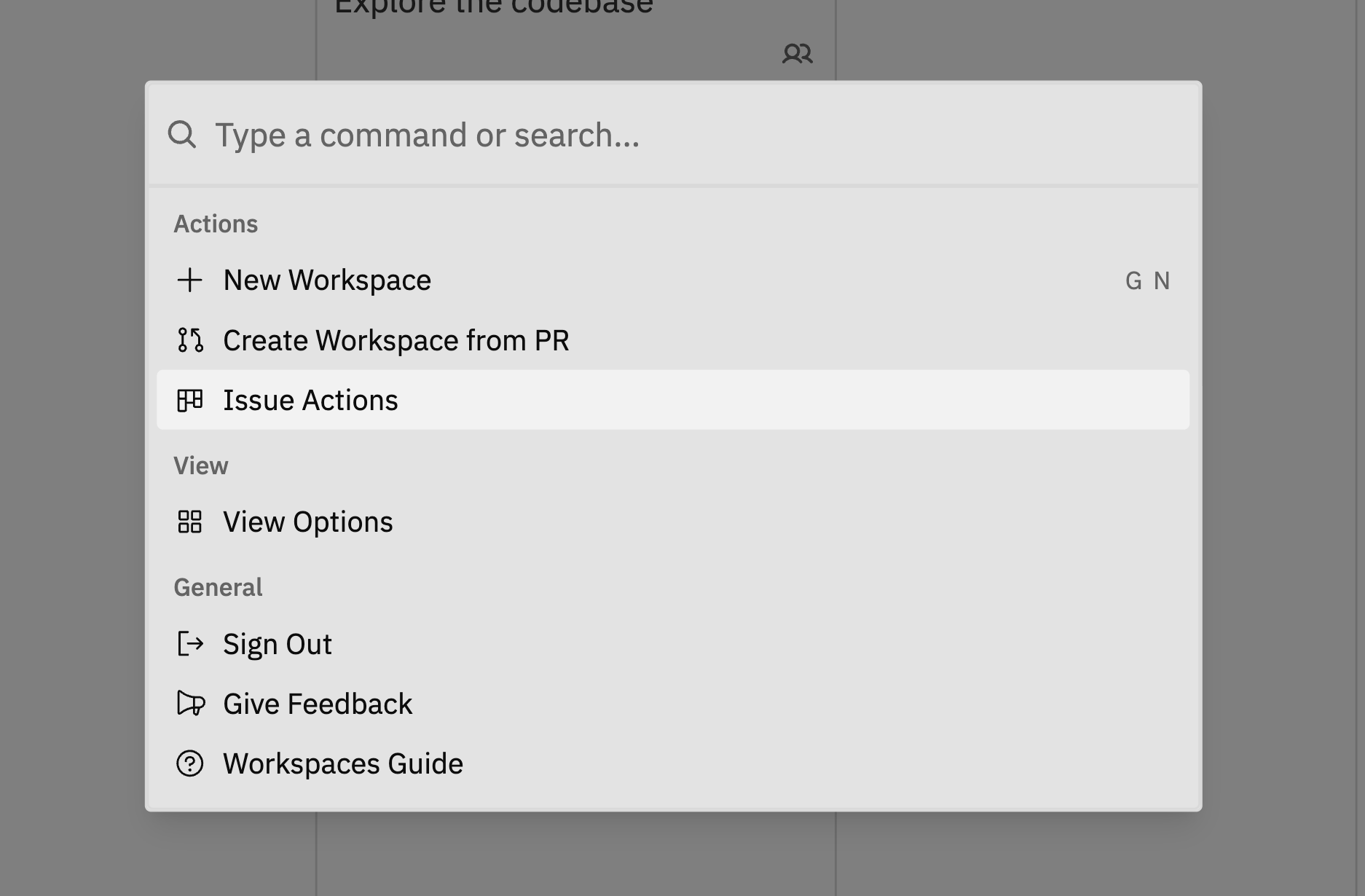Select New Workspace in the Actions section
The image size is (1365, 896).
coord(326,280)
